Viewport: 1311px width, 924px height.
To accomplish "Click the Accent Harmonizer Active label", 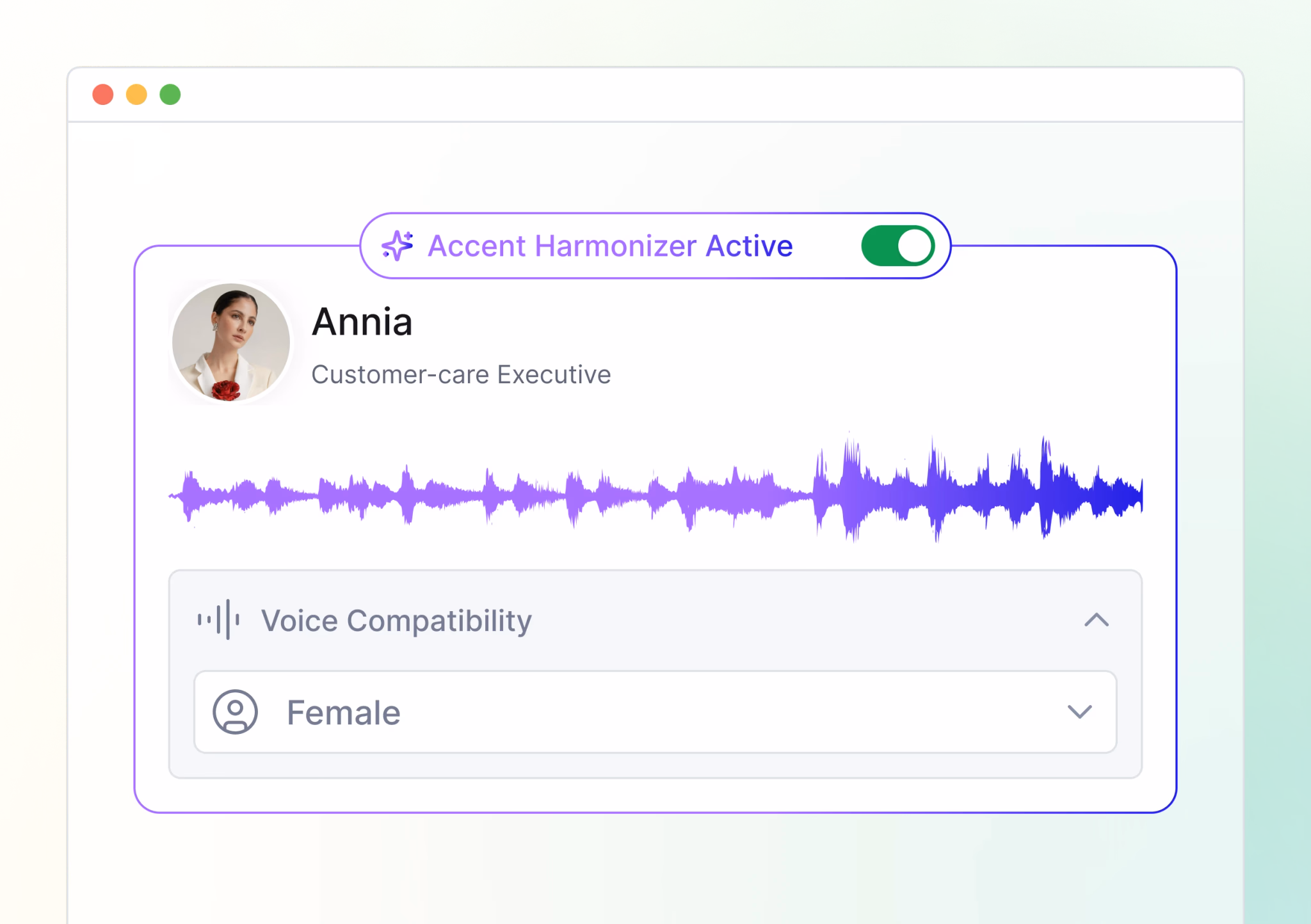I will pos(610,245).
